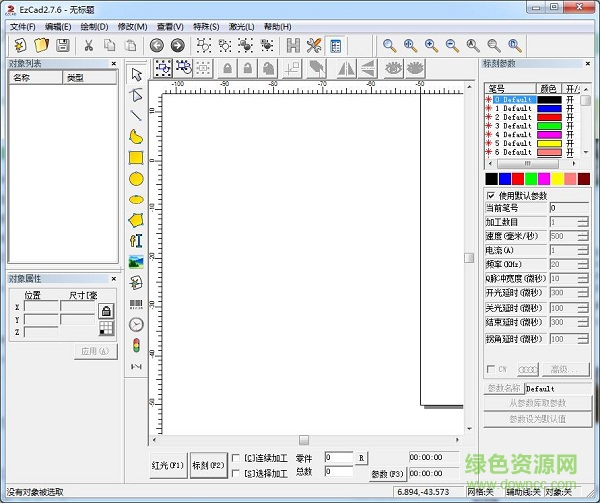600x503 pixels.
Task: Choose the rectangle drawing tool
Action: coord(136,157)
